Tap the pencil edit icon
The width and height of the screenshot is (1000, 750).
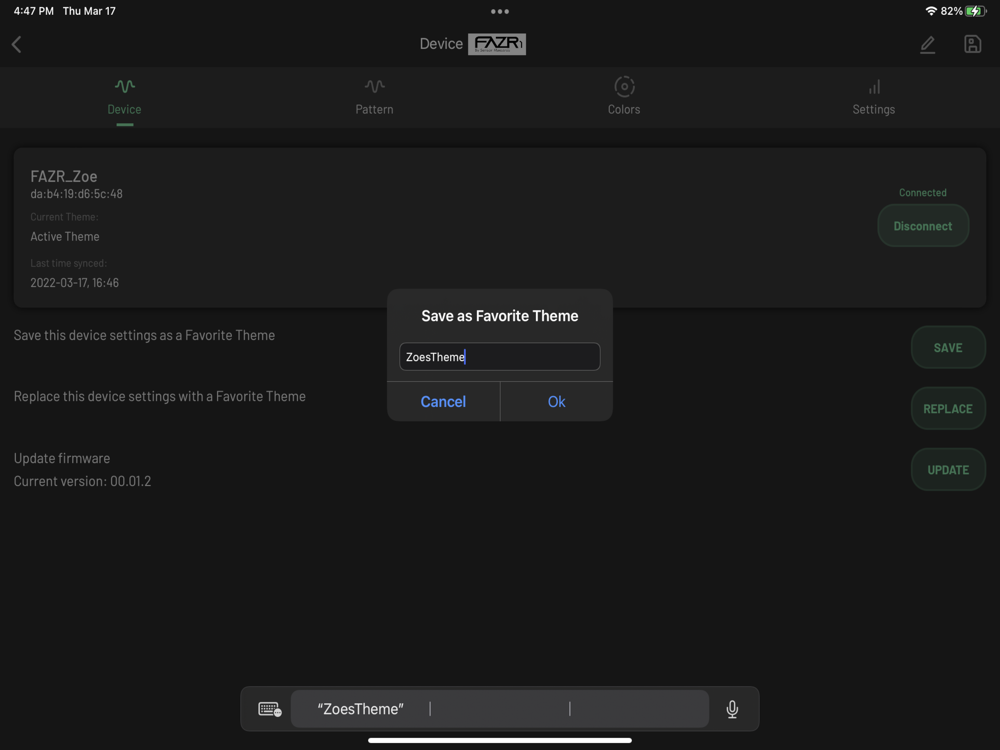[927, 45]
